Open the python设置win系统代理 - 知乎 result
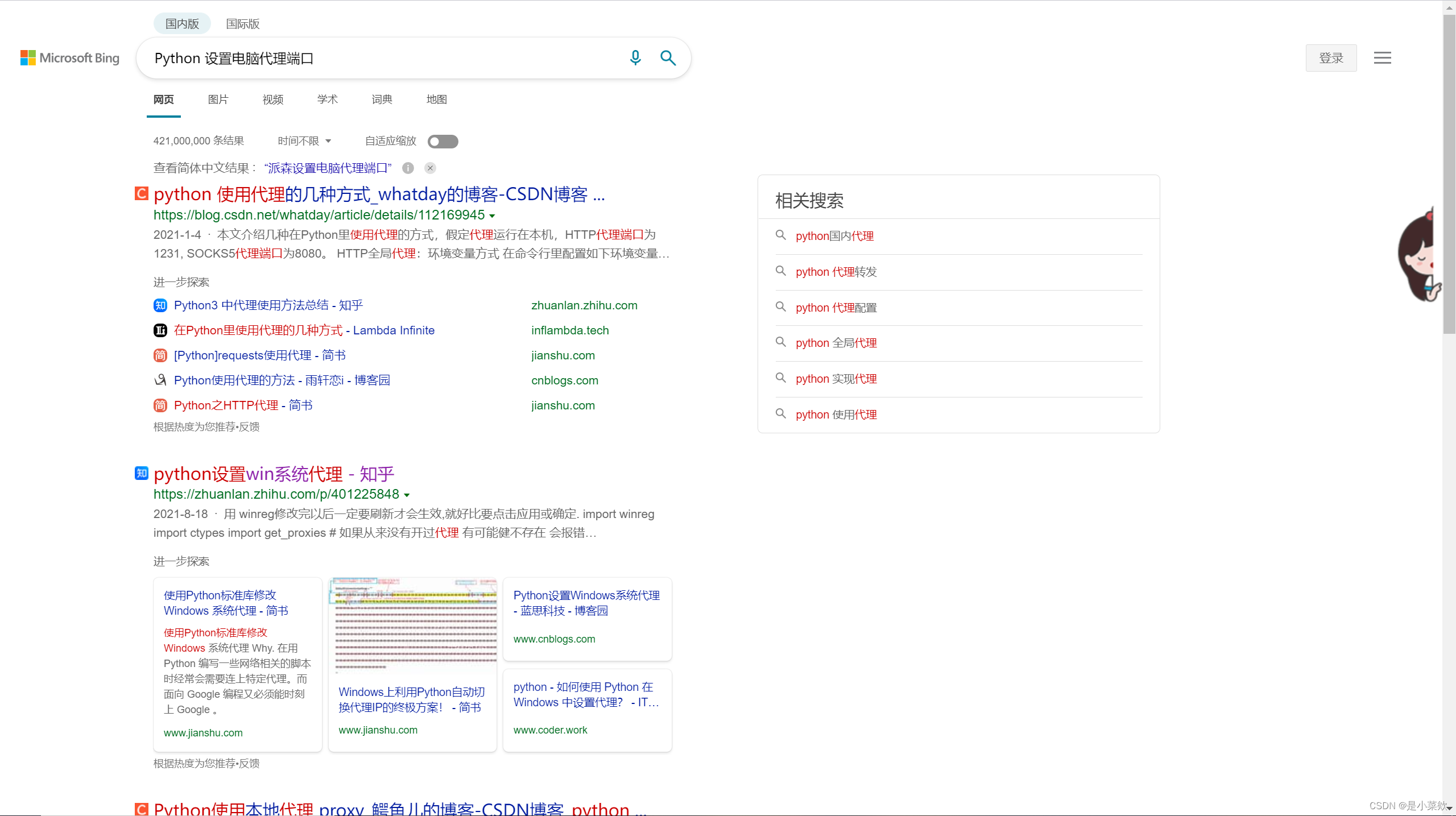The width and height of the screenshot is (1456, 816). click(x=274, y=474)
